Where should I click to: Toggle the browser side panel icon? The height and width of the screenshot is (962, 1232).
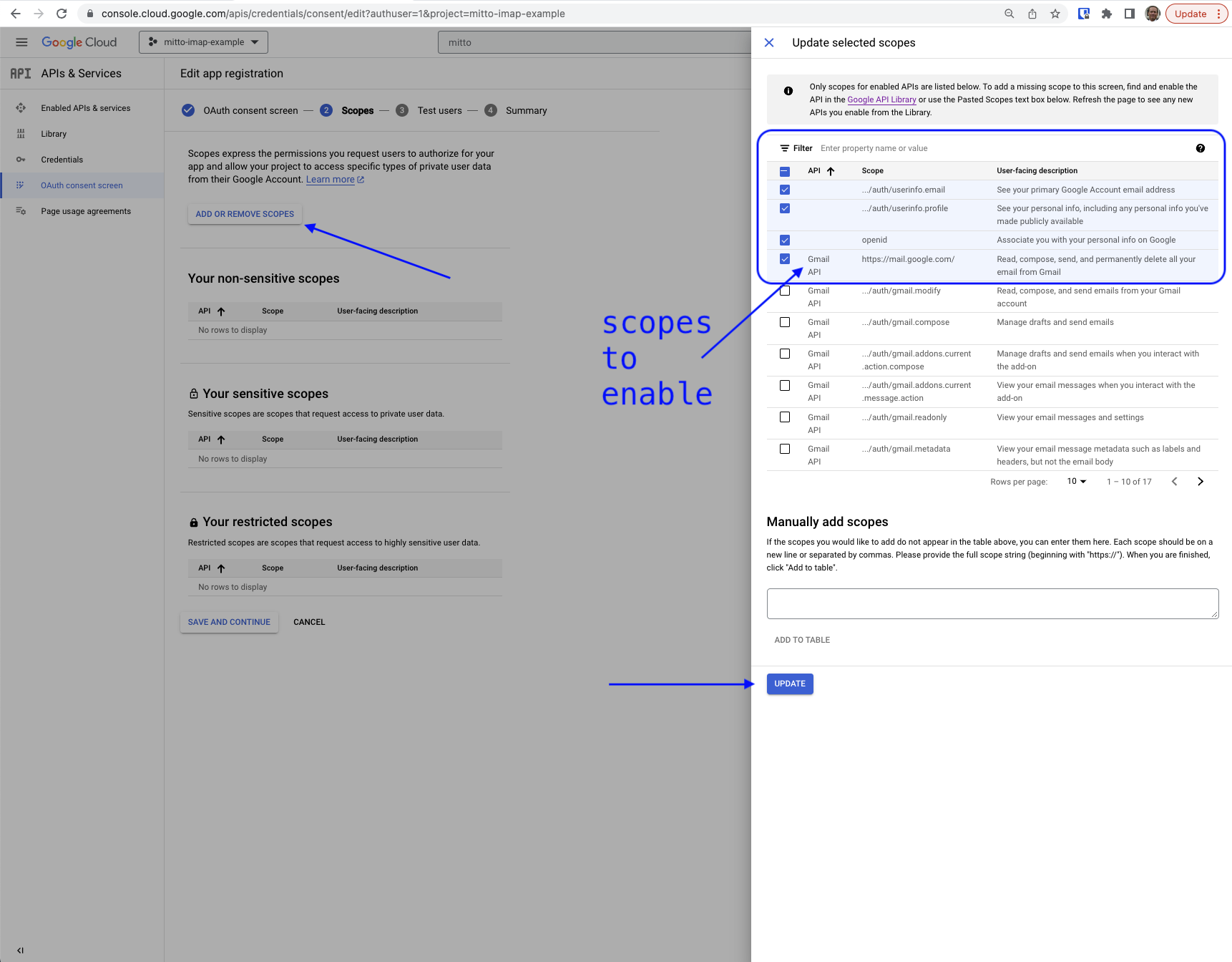click(x=1130, y=14)
